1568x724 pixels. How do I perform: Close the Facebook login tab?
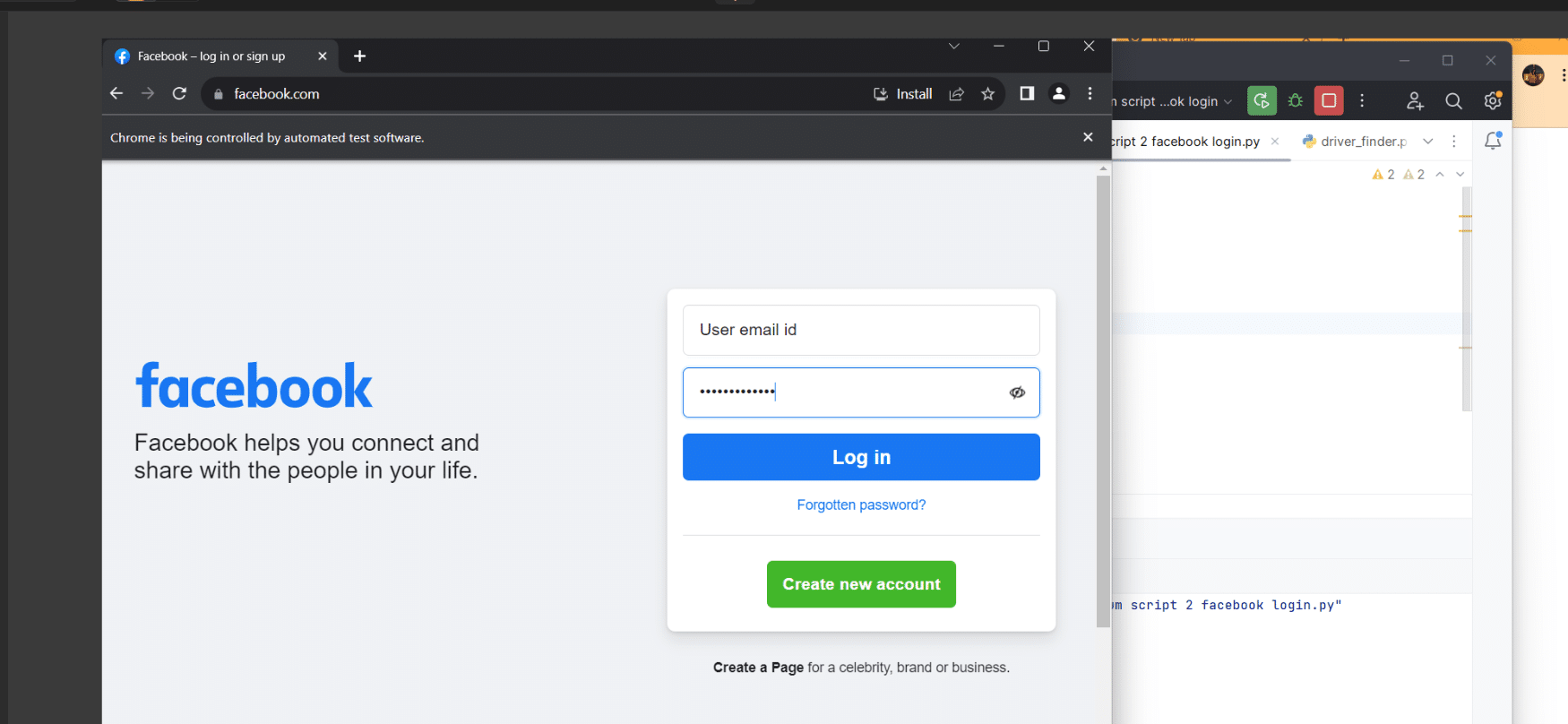[323, 56]
